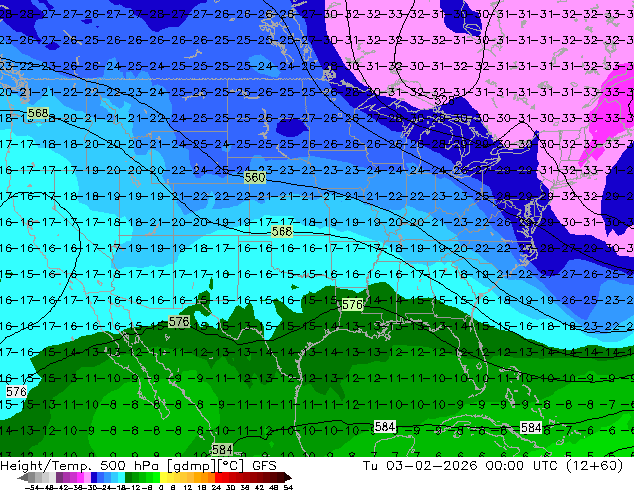Click the gray left arrow end of legend
This screenshot has height=490, width=634.
pos(23,478)
